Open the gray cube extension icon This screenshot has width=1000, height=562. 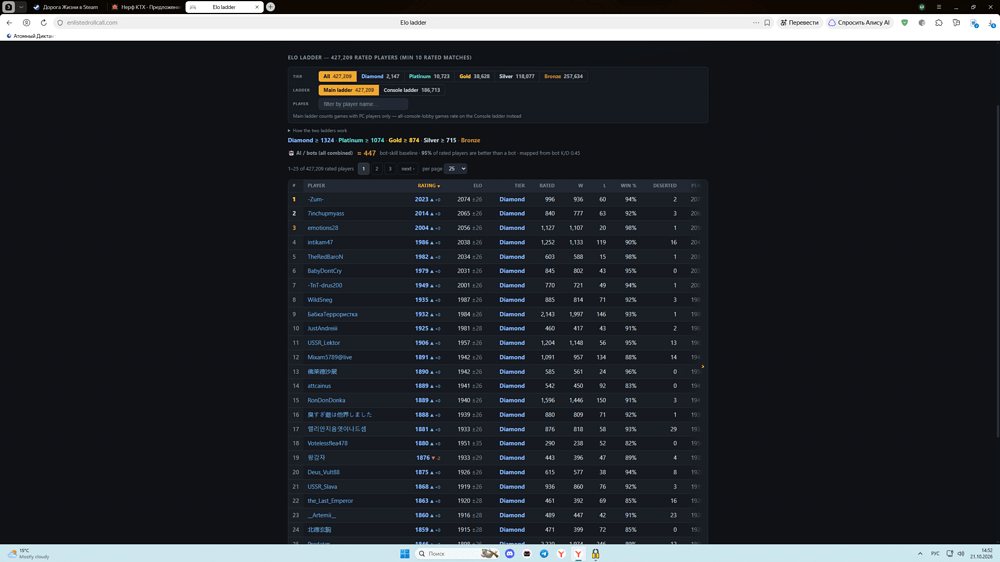pos(922,22)
